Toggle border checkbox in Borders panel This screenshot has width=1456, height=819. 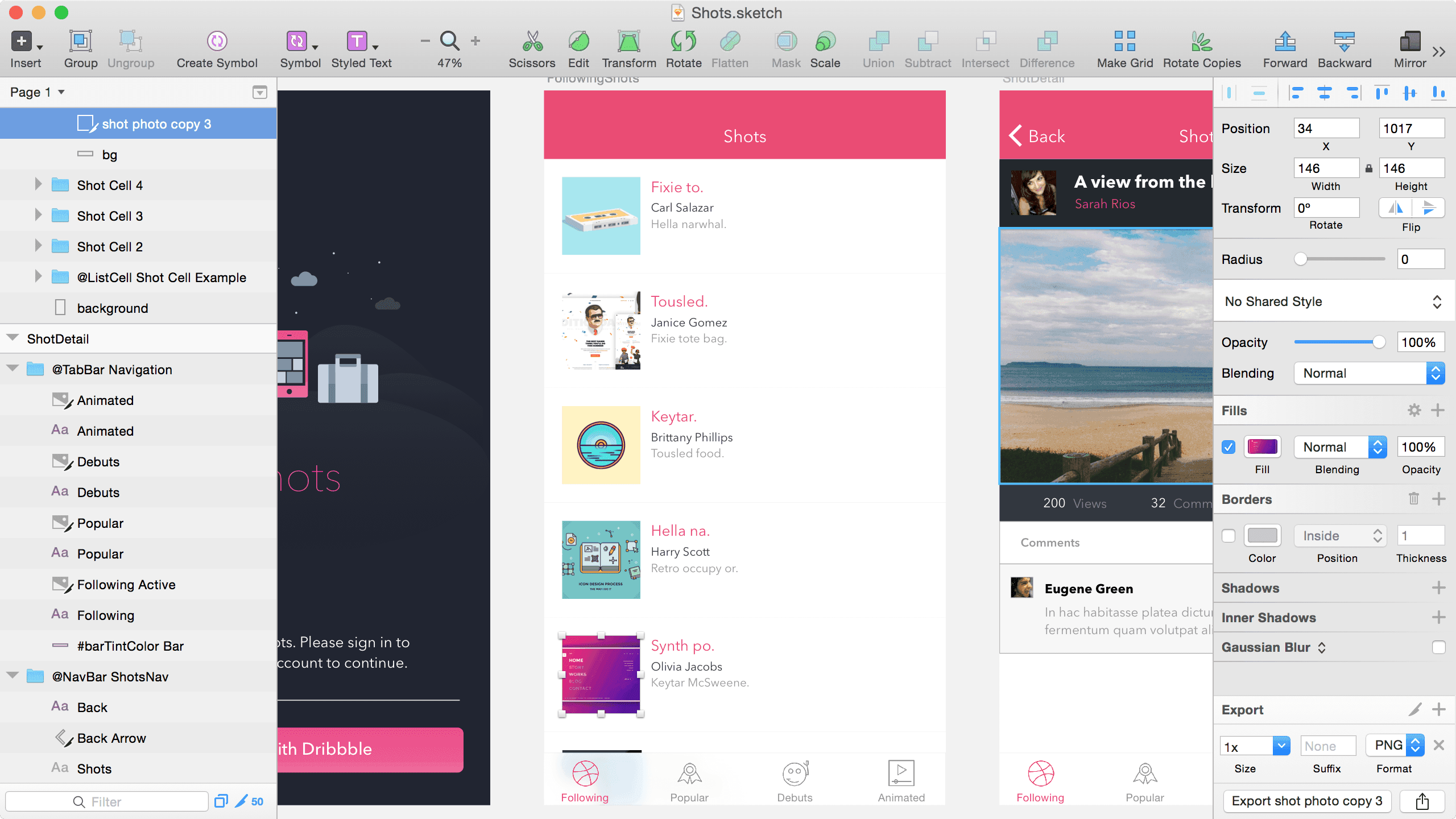pos(1228,535)
